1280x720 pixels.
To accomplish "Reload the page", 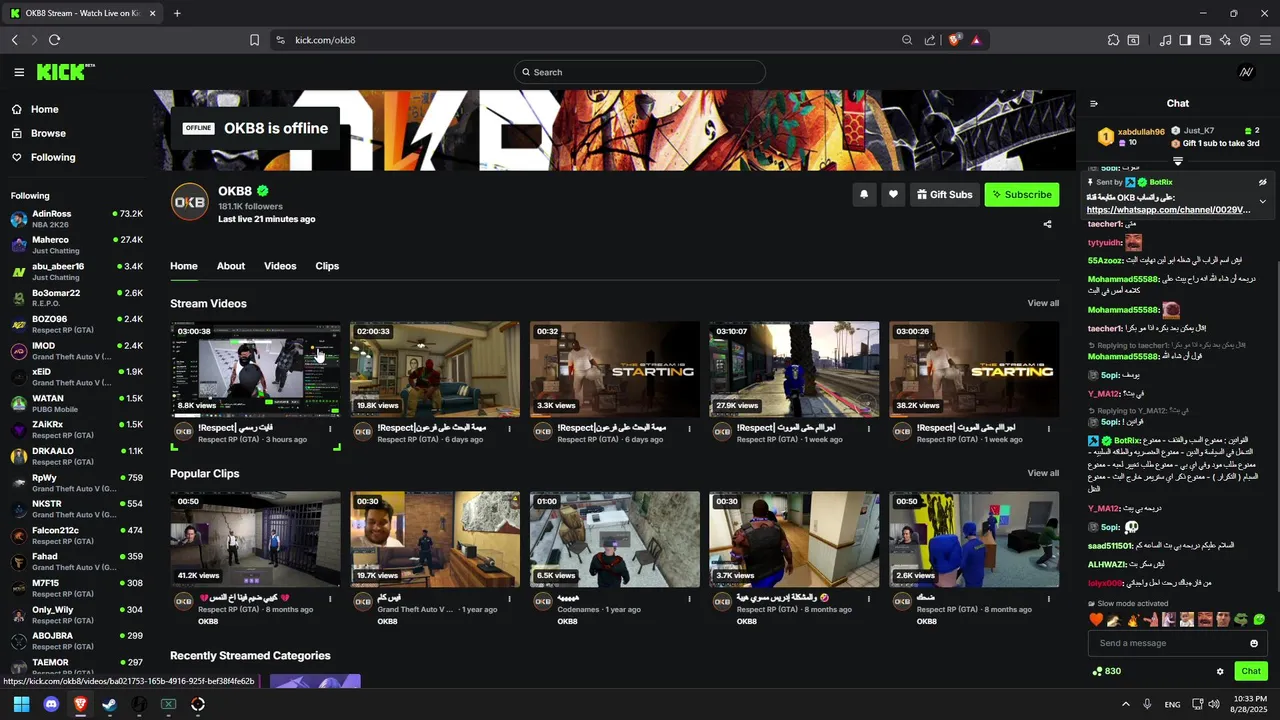I will click(54, 40).
